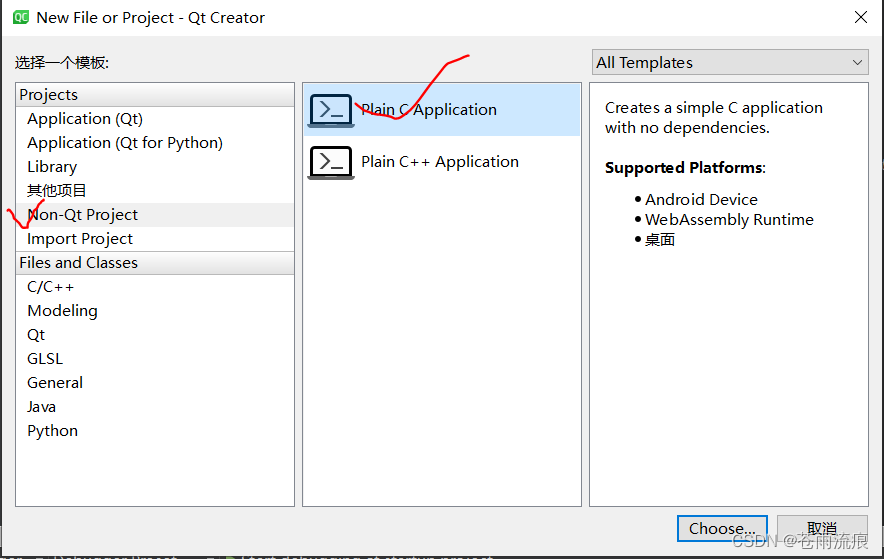The width and height of the screenshot is (884, 559).
Task: Click the Files and Classes section header
Action: [x=155, y=263]
